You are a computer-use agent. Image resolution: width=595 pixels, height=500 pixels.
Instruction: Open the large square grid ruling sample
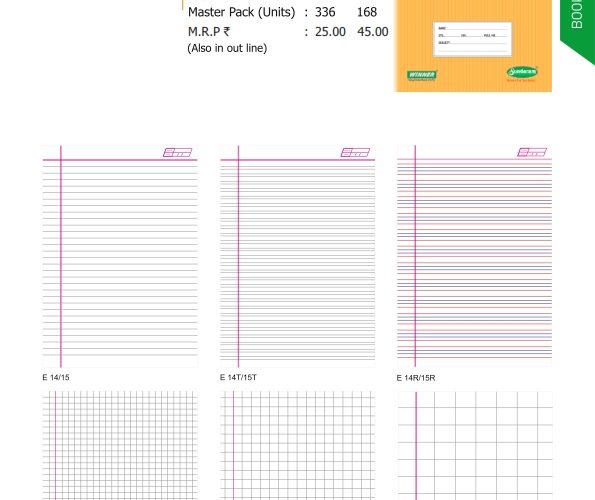coord(474,446)
